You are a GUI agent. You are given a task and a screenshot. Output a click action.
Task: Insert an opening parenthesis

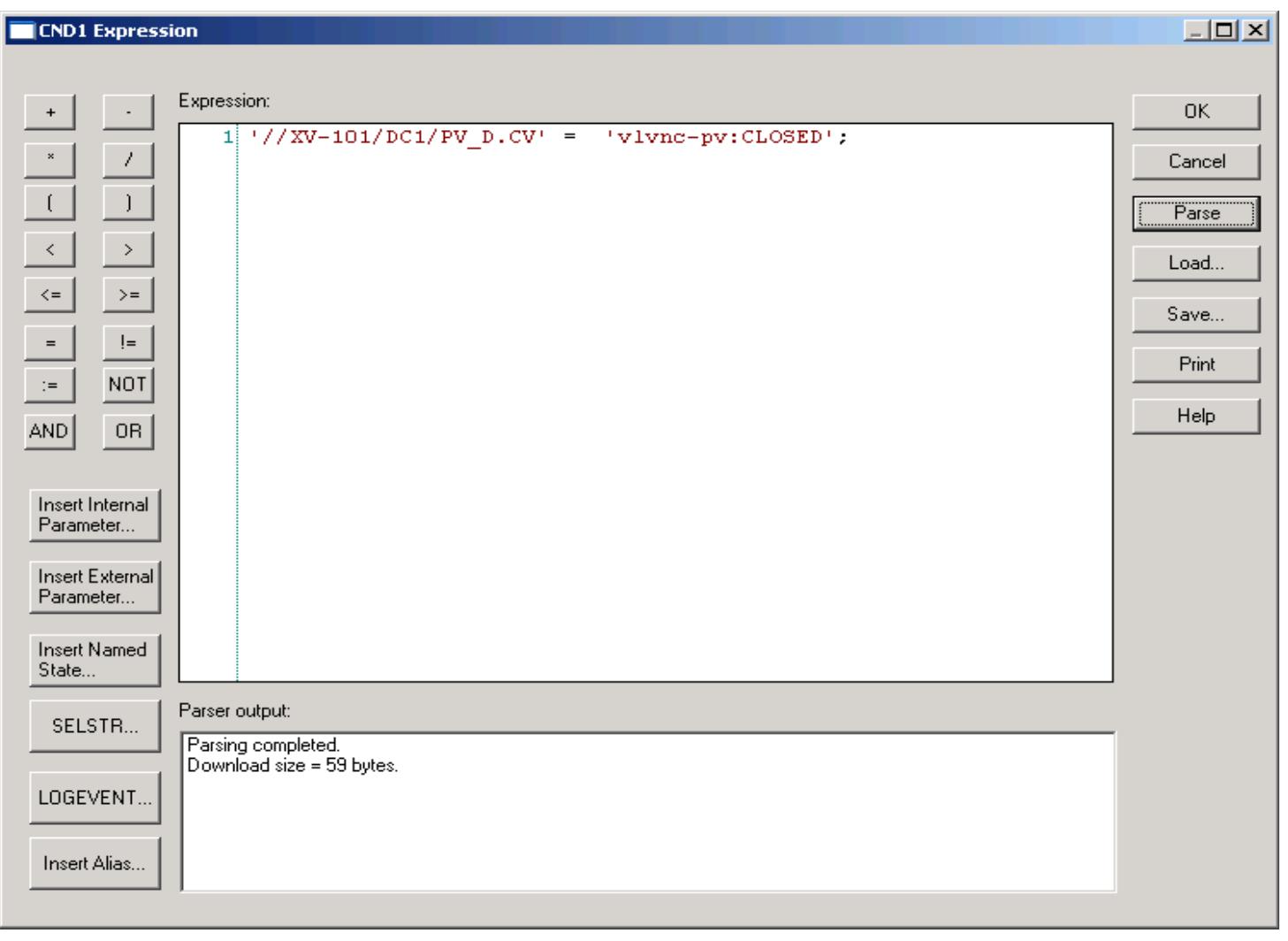click(50, 203)
